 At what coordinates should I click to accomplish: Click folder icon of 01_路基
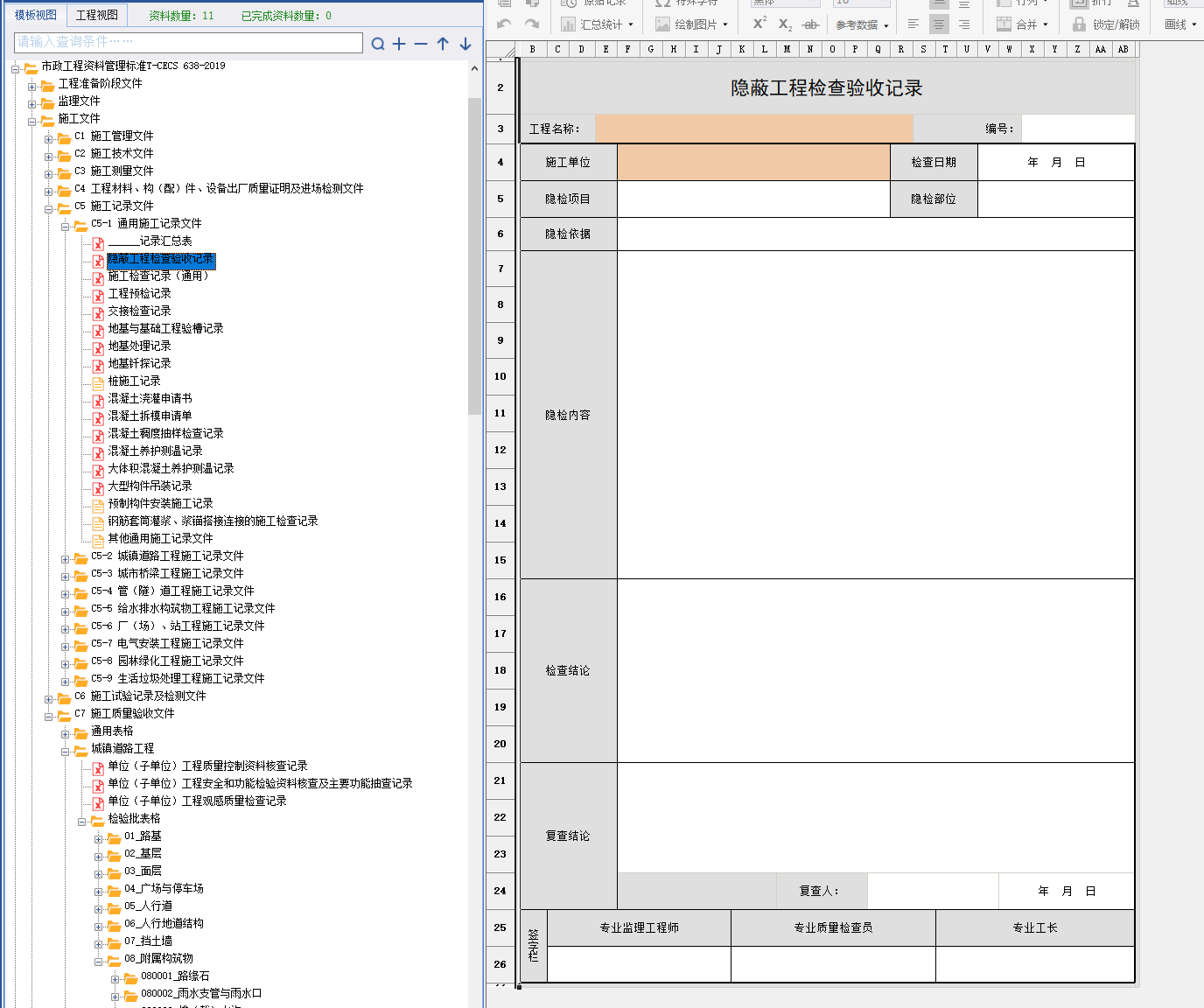[x=114, y=838]
